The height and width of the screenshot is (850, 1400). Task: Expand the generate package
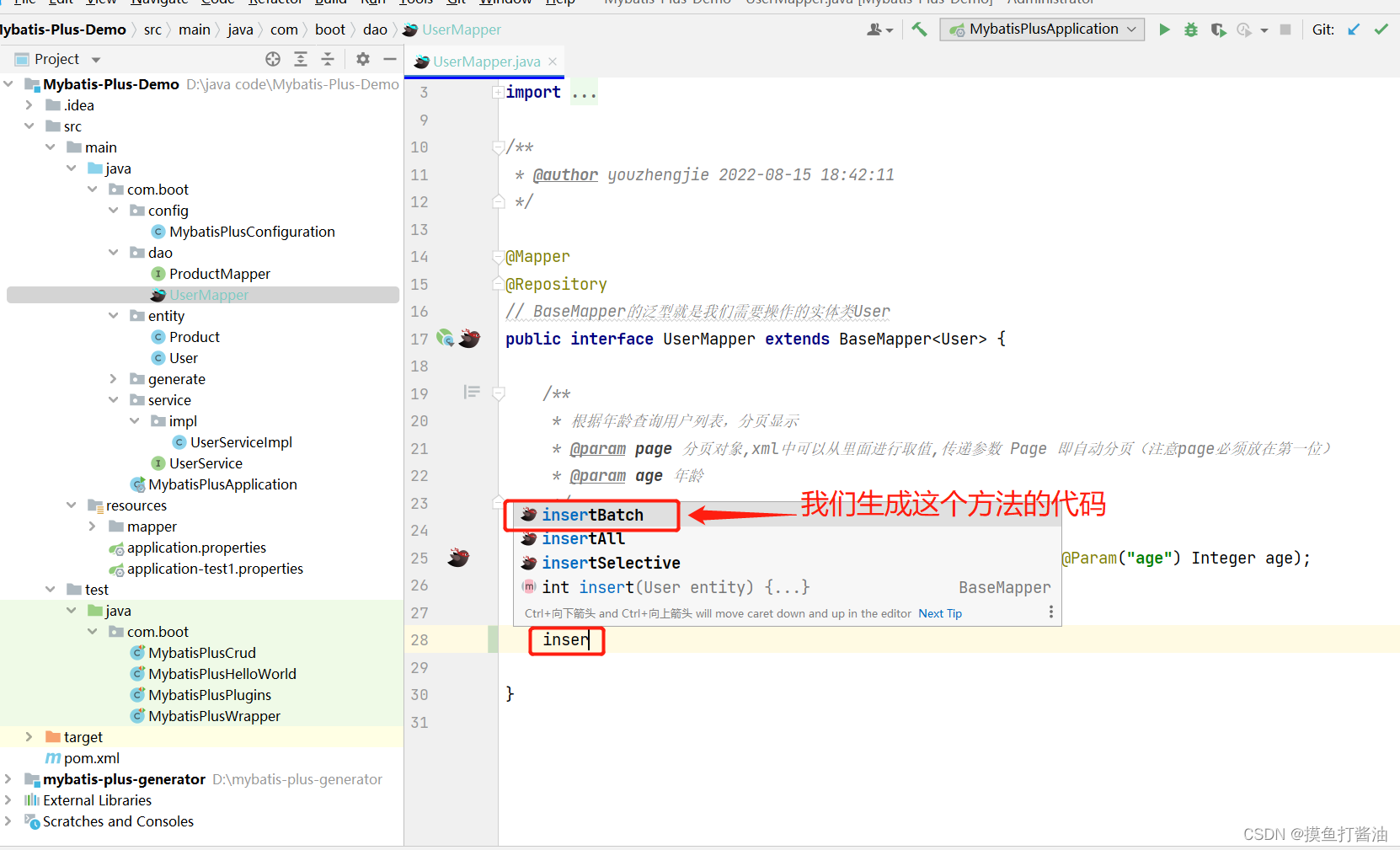coord(114,379)
